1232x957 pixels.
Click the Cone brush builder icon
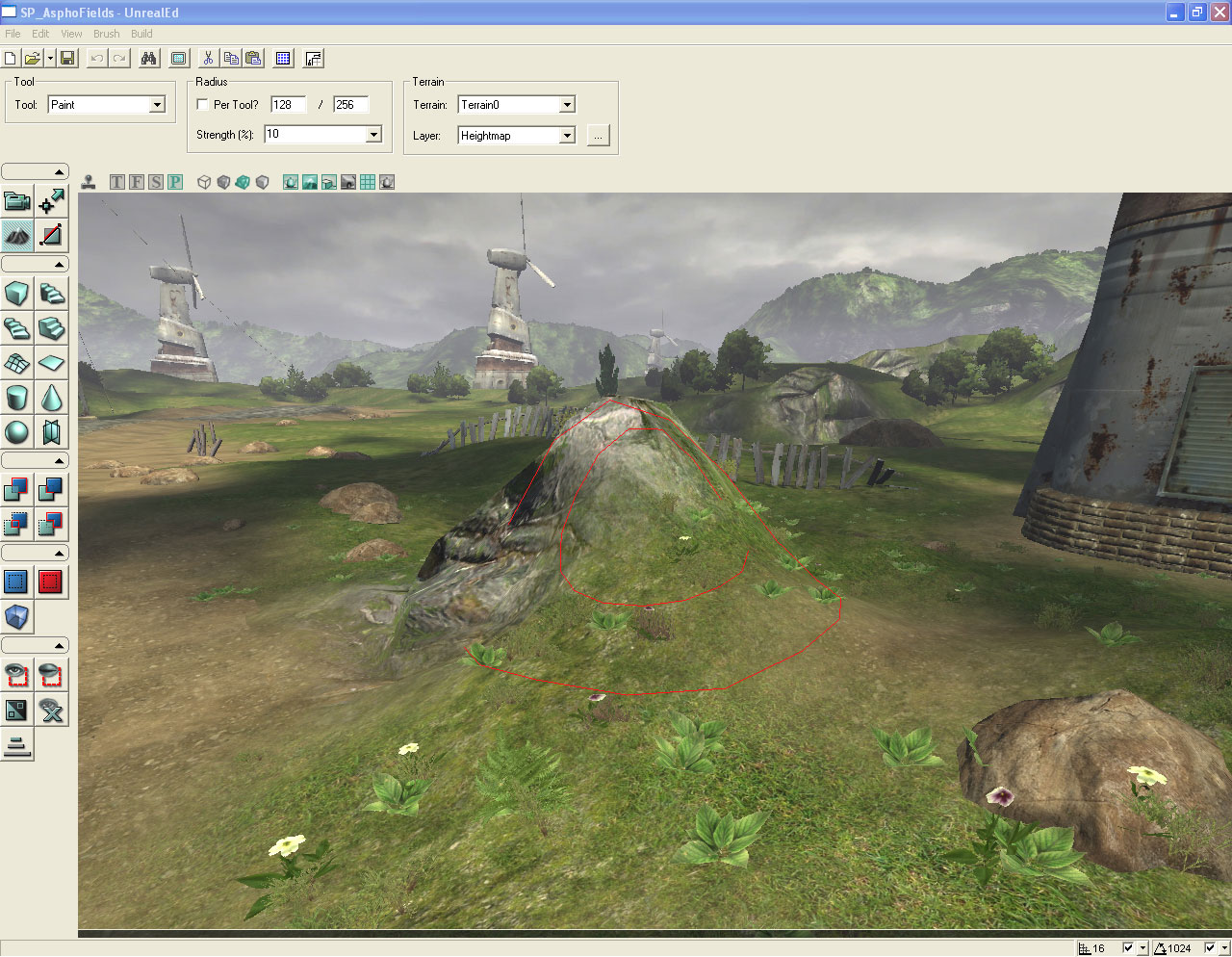click(x=51, y=397)
